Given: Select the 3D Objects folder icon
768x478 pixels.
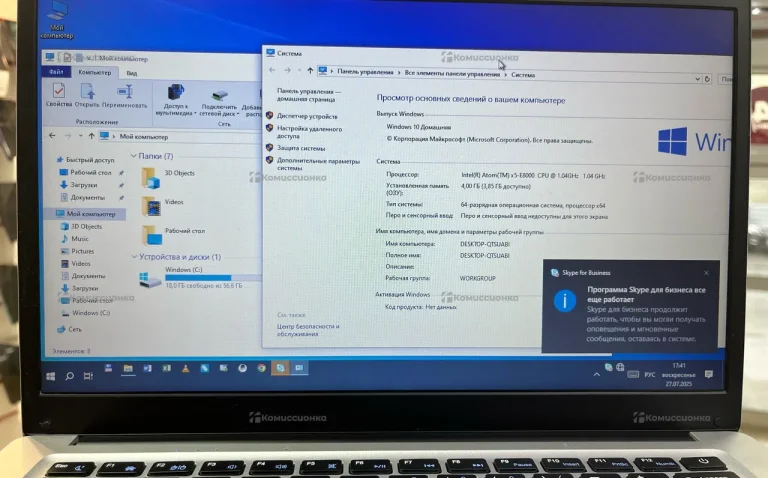Looking at the screenshot, I should tap(151, 178).
